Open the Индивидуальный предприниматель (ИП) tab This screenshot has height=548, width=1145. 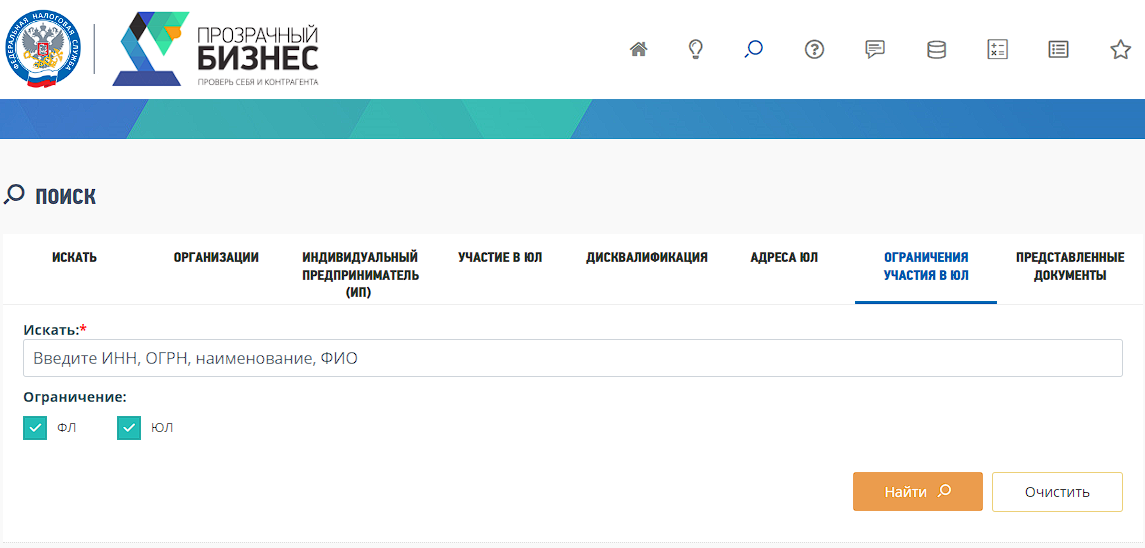360,275
